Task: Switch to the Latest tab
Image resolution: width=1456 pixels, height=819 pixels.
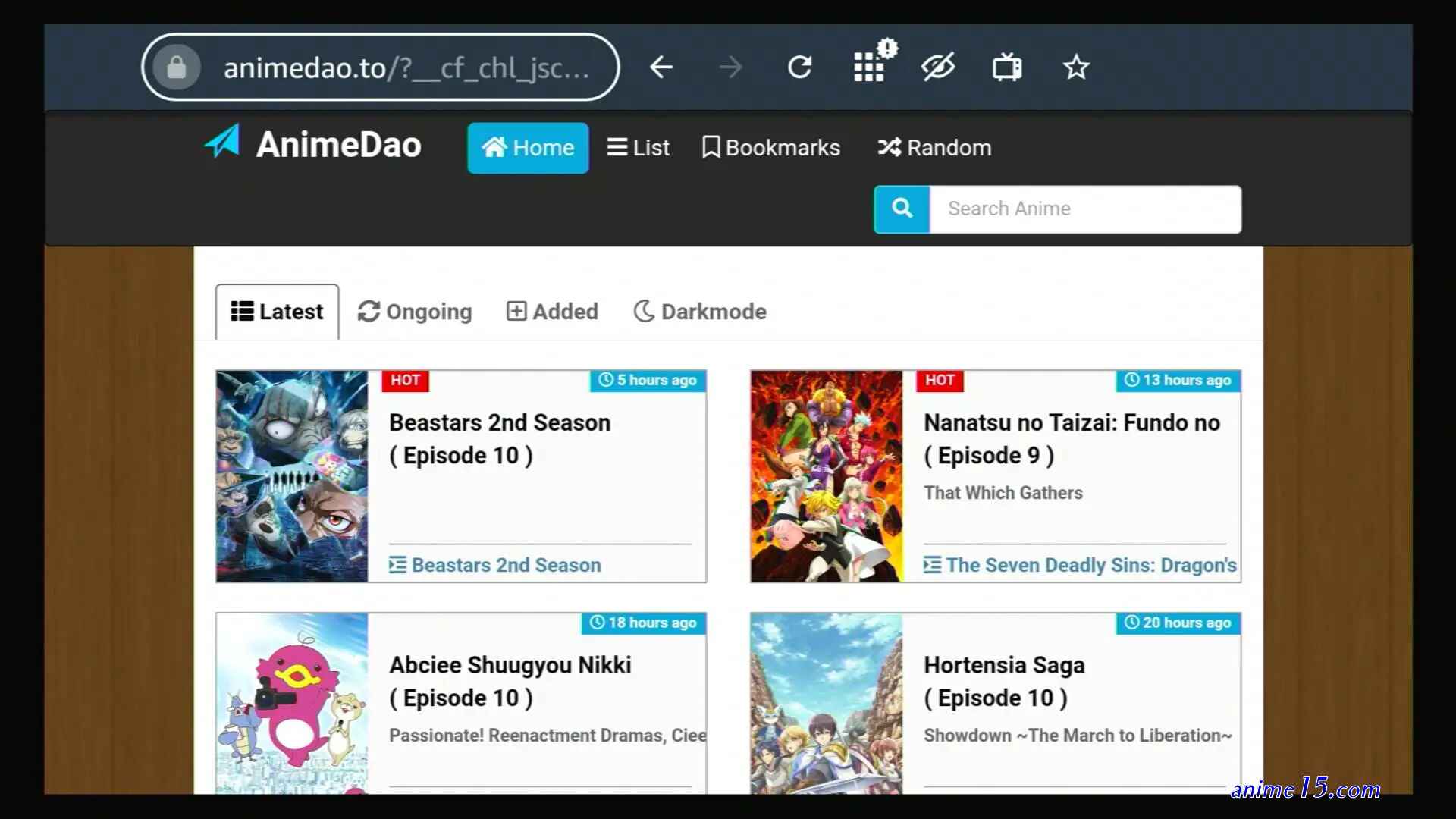Action: pos(278,312)
